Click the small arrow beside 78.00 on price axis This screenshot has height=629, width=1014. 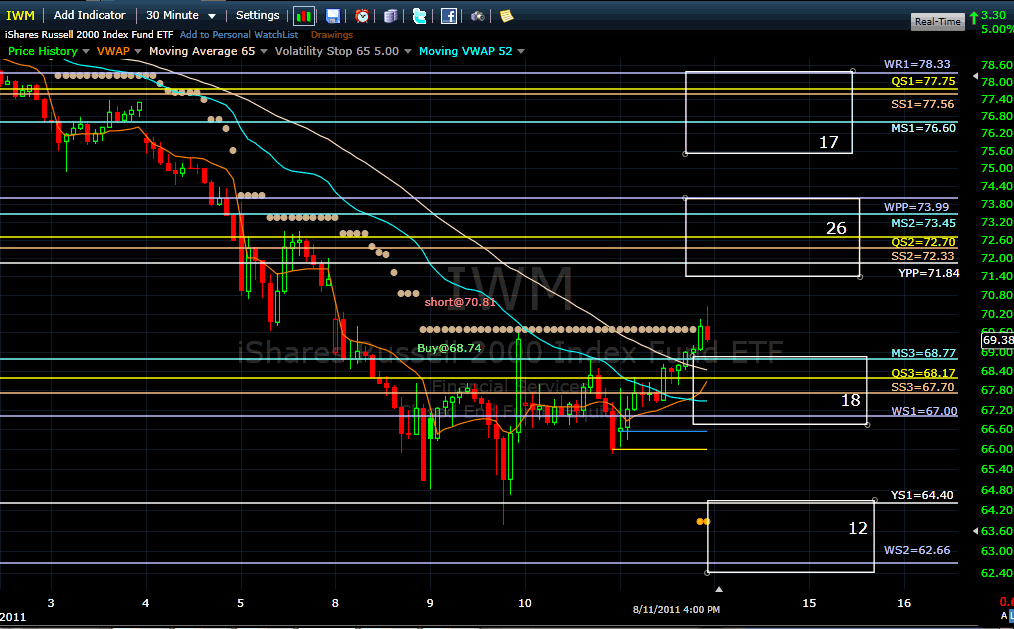pos(975,76)
